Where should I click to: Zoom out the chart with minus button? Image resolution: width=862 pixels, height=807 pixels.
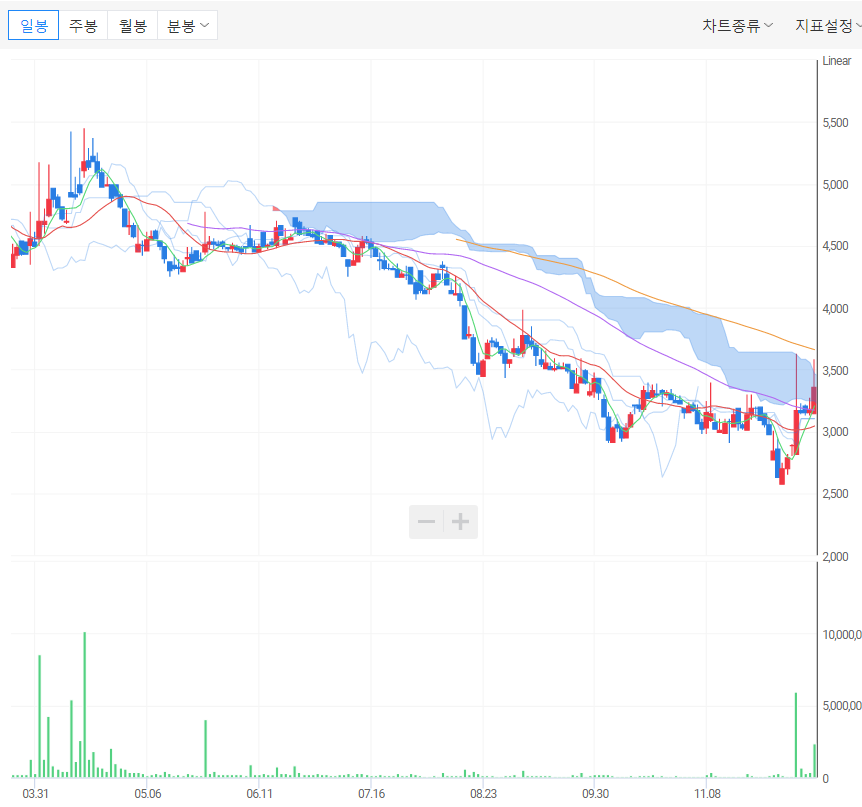pos(427,522)
